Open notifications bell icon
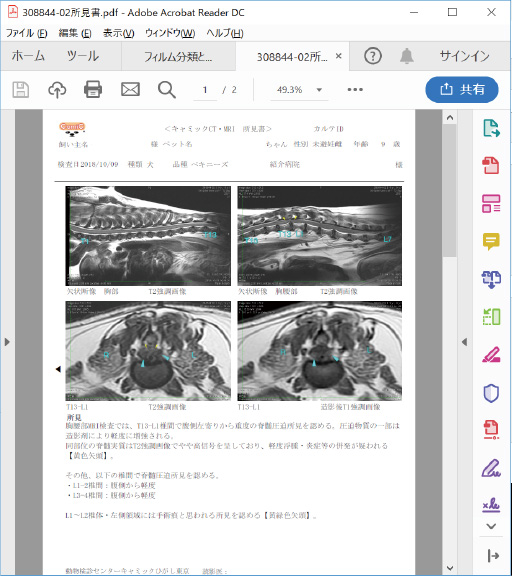The image size is (512, 576). 407,56
